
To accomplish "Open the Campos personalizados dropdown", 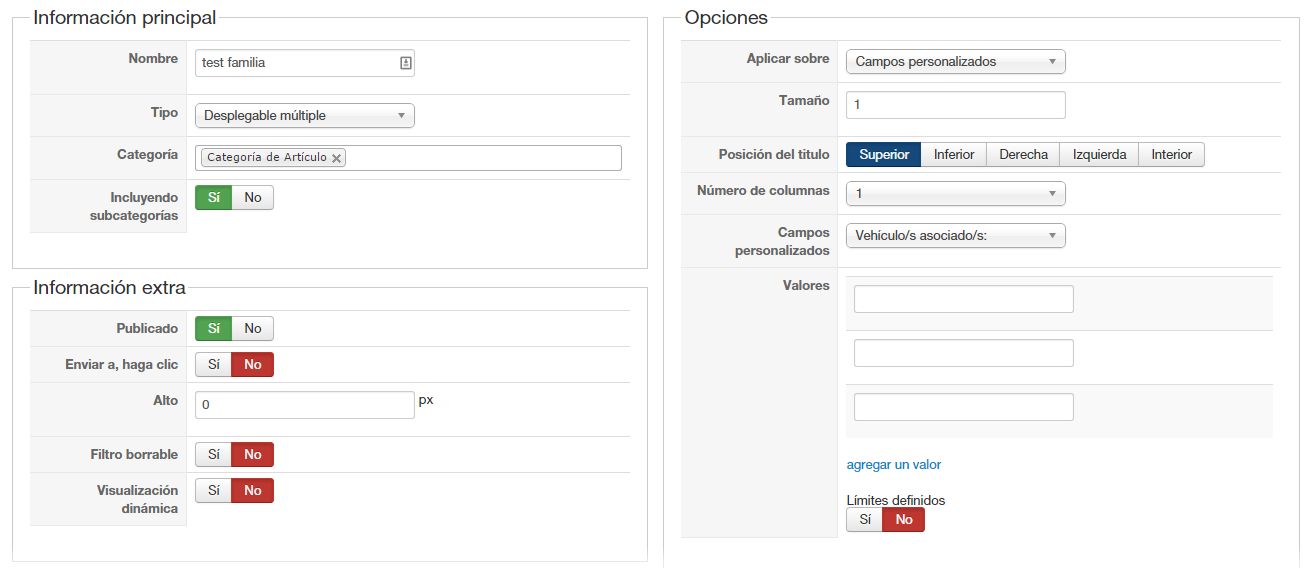I will [955, 236].
